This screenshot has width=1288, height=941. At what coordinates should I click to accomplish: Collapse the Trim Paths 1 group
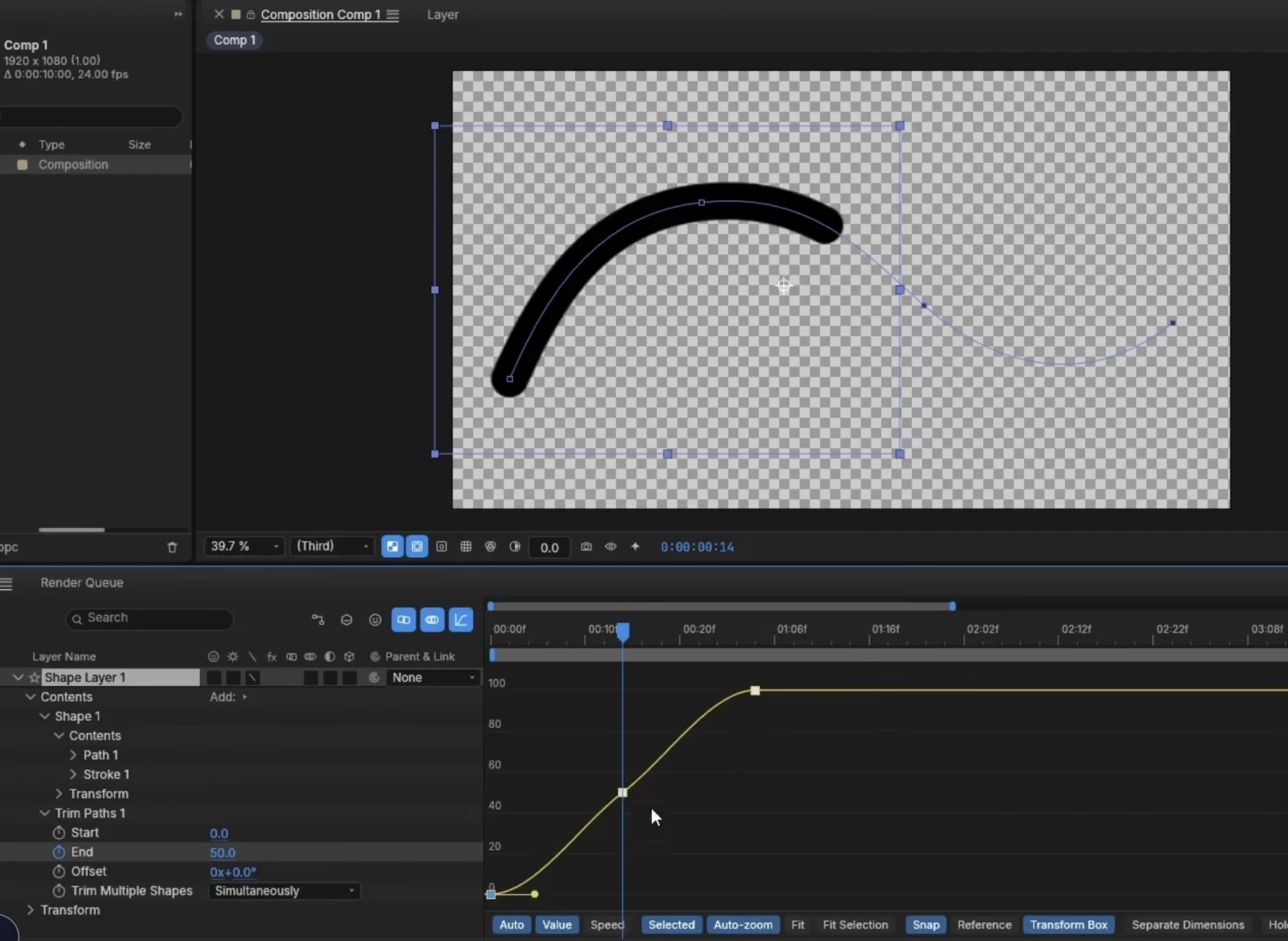(45, 813)
